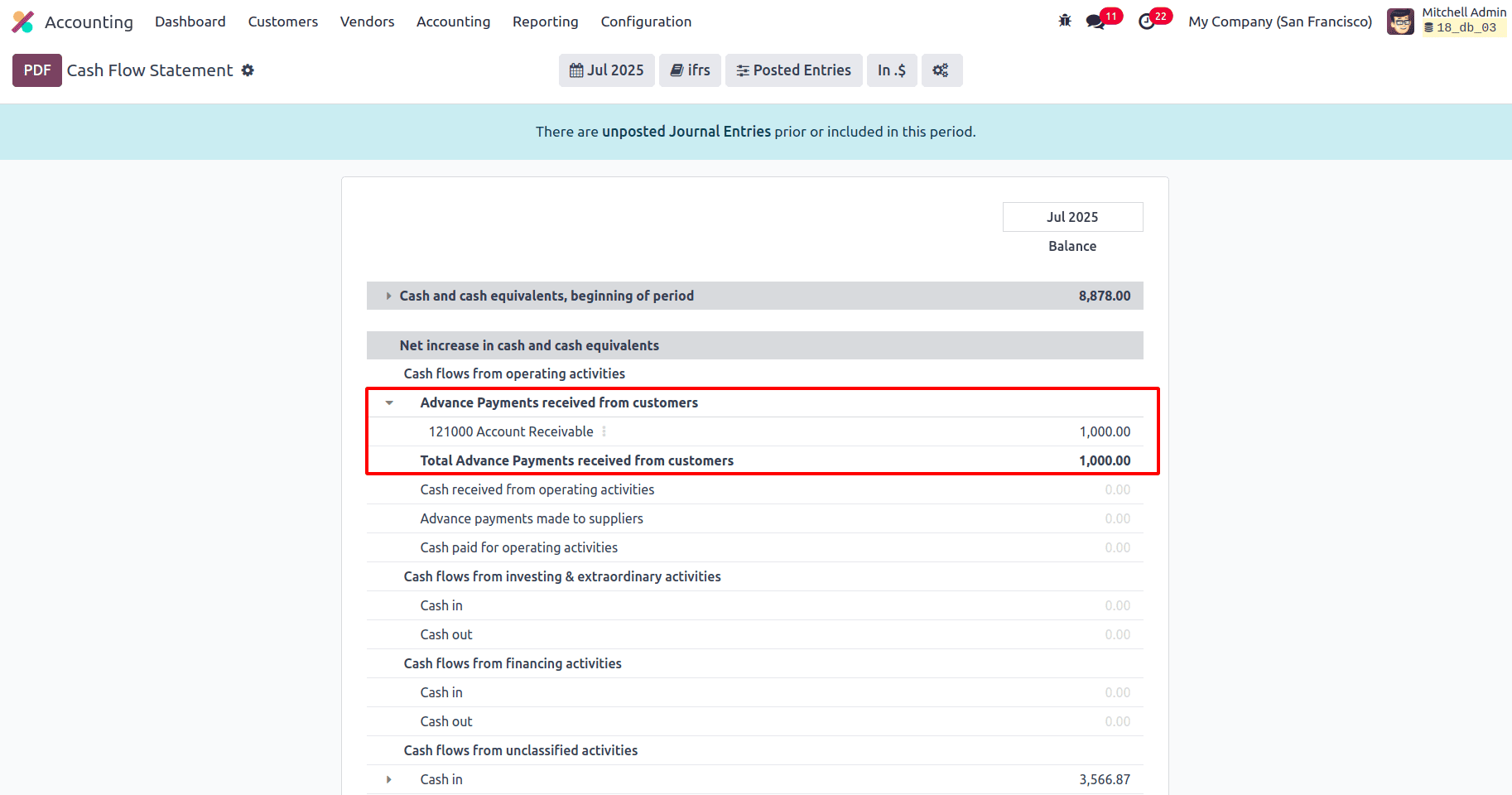Click Cash received from operating activities line
The width and height of the screenshot is (1512, 795).
click(x=537, y=489)
